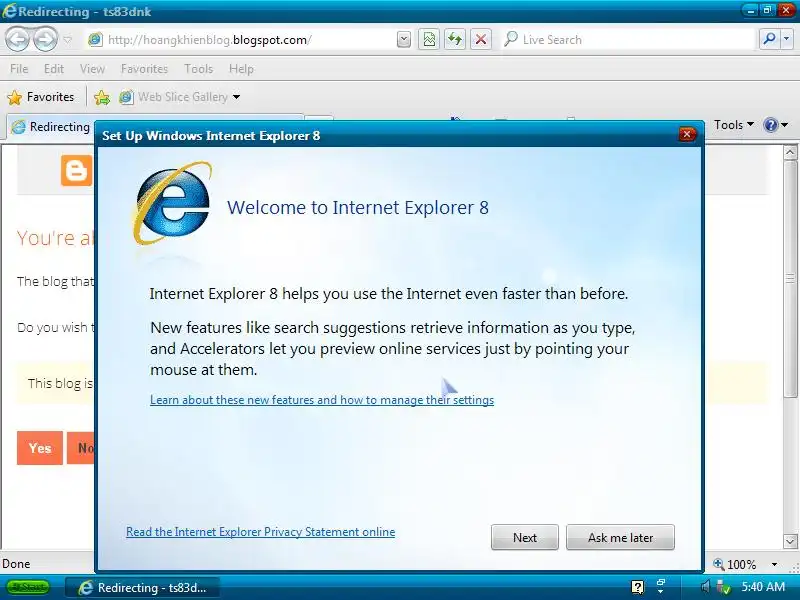Click the browser Back arrow button
800x600 pixels.
point(17,39)
